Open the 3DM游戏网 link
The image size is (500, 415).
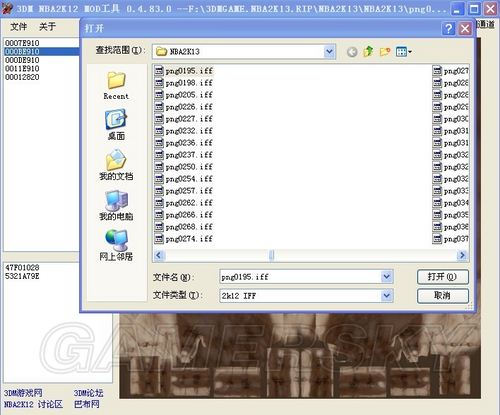23,393
